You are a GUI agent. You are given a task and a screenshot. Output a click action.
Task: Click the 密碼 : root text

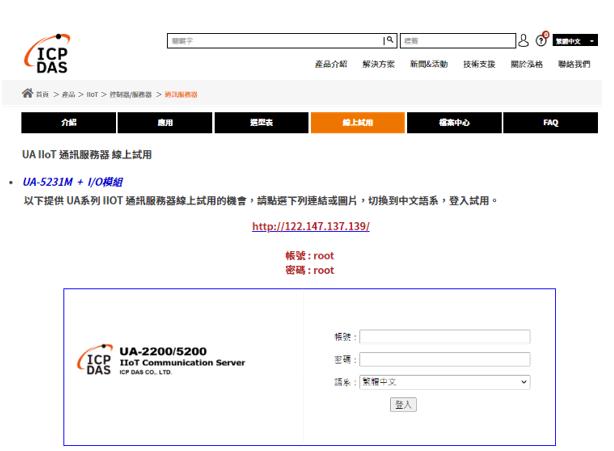tap(309, 270)
